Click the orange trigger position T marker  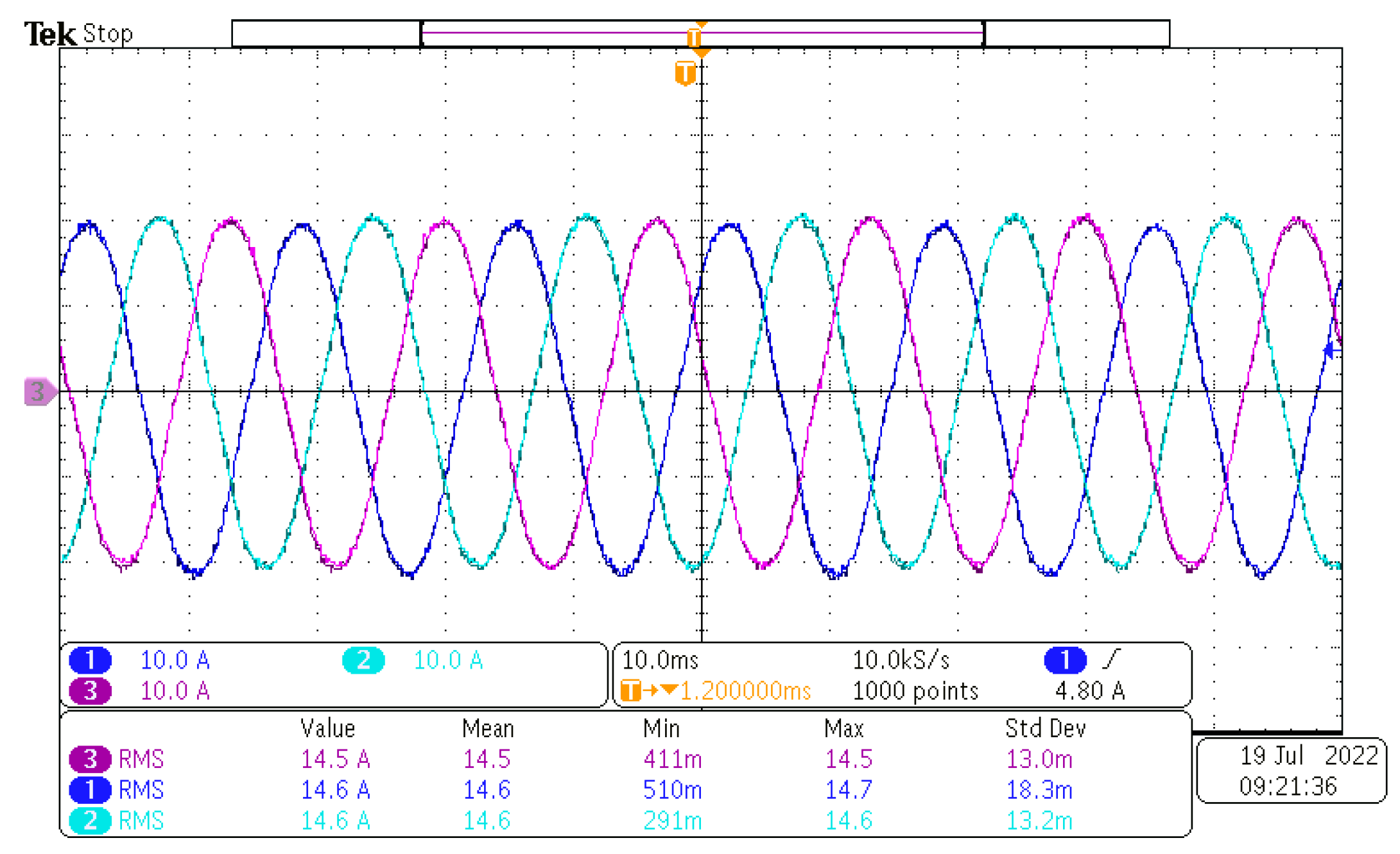point(685,73)
